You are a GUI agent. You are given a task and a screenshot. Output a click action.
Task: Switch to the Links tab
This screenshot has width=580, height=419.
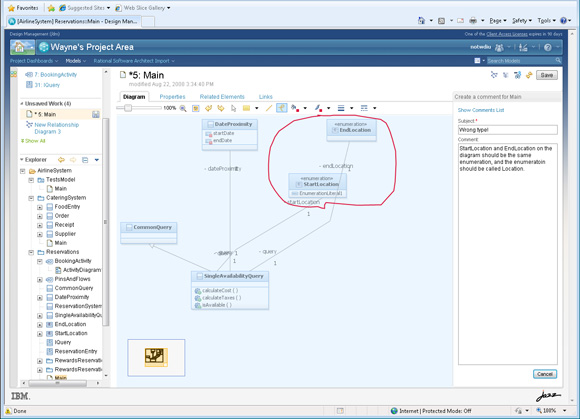coord(266,97)
